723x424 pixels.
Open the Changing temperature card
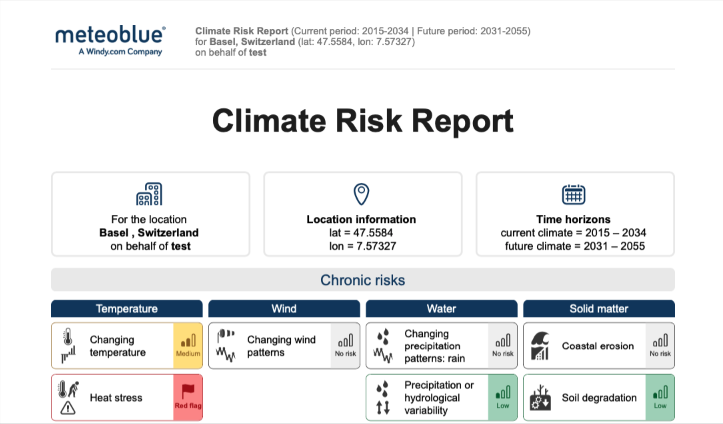pos(127,346)
